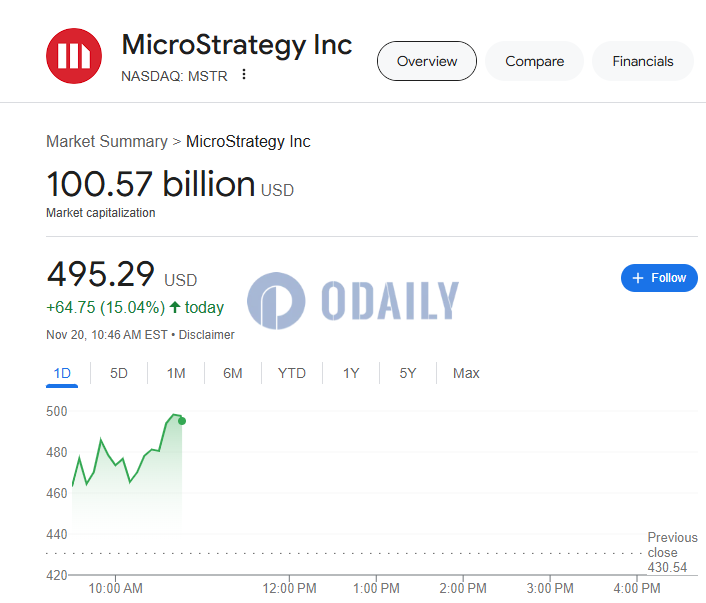The image size is (706, 603).
Task: Click the green up arrow next to today
Action: (x=175, y=308)
